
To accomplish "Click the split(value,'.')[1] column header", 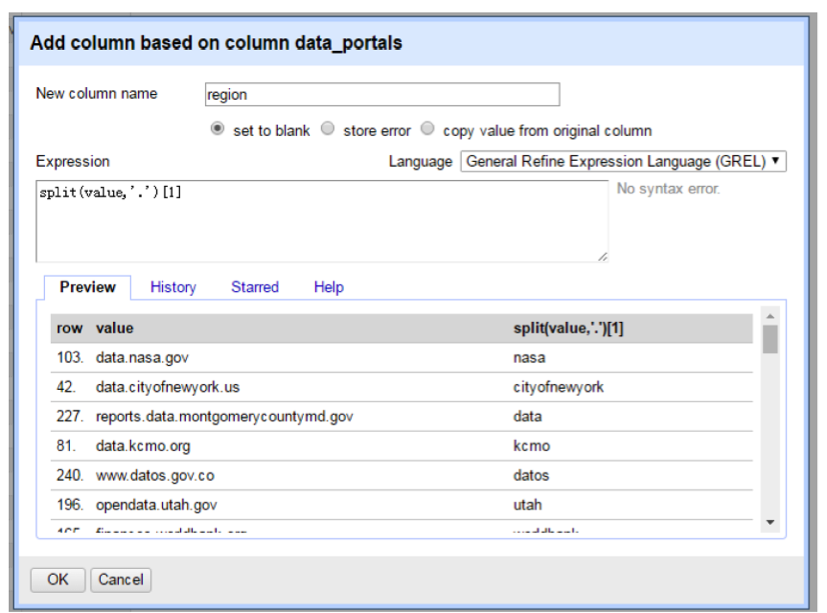I will click(569, 328).
